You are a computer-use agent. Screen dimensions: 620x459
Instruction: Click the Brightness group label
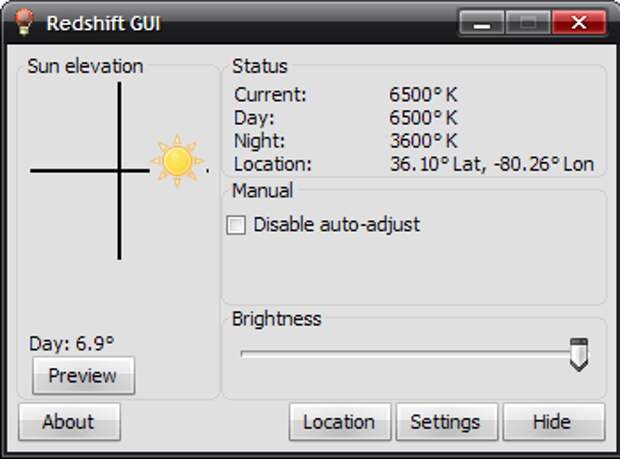[276, 319]
